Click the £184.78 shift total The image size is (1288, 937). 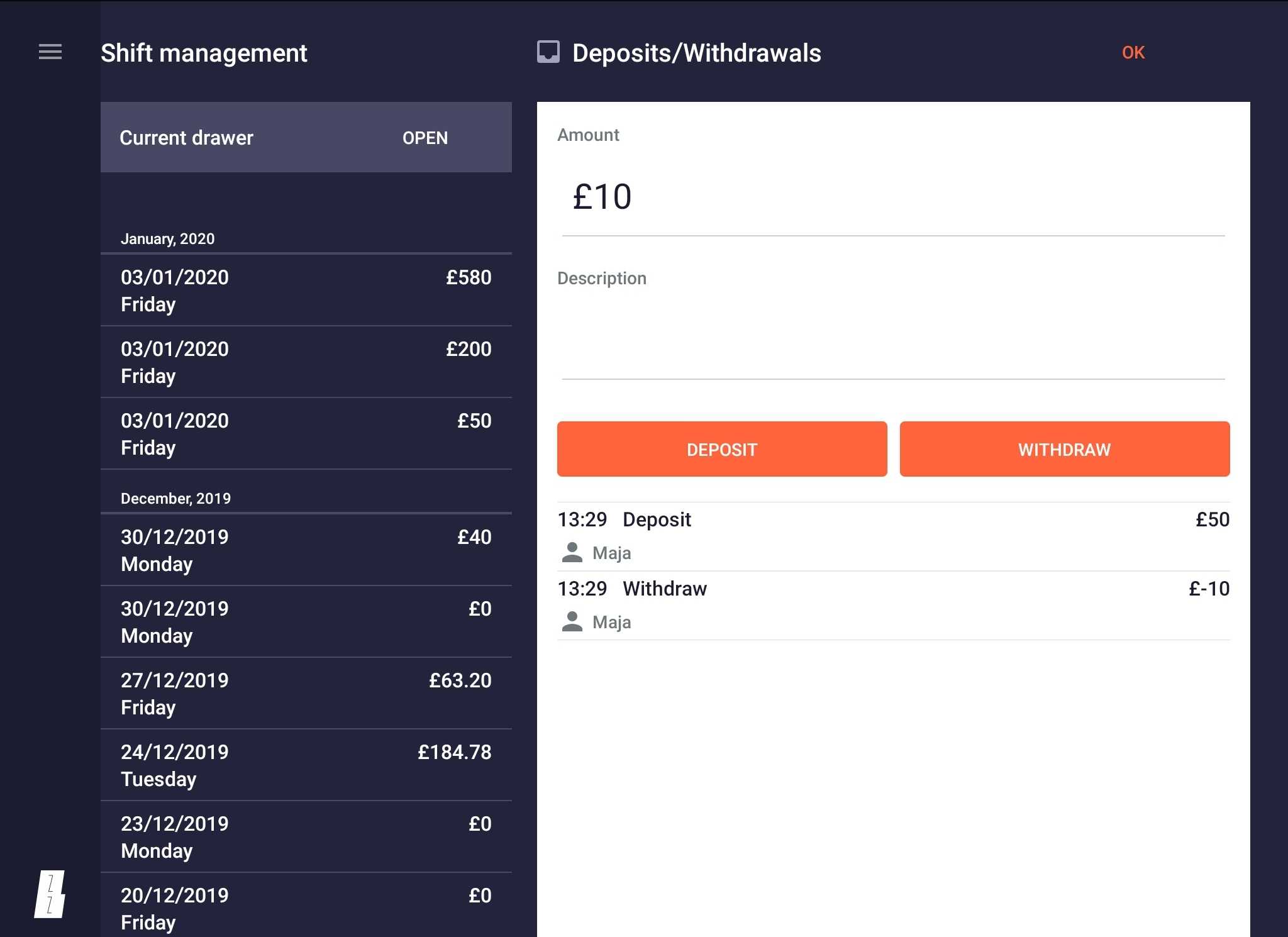coord(455,752)
